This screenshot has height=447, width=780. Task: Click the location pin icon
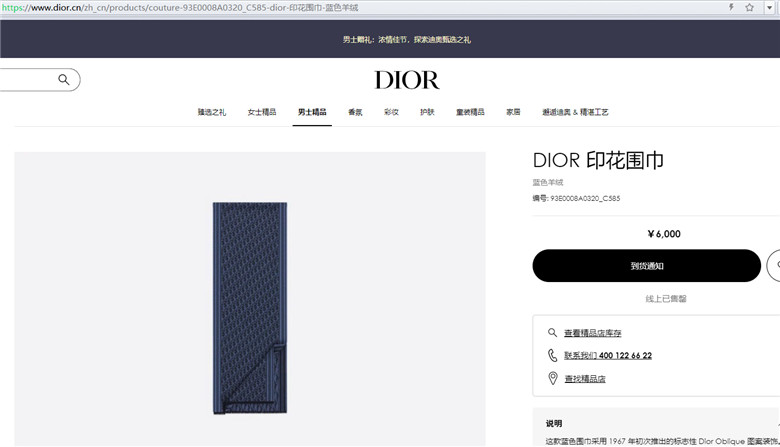553,378
